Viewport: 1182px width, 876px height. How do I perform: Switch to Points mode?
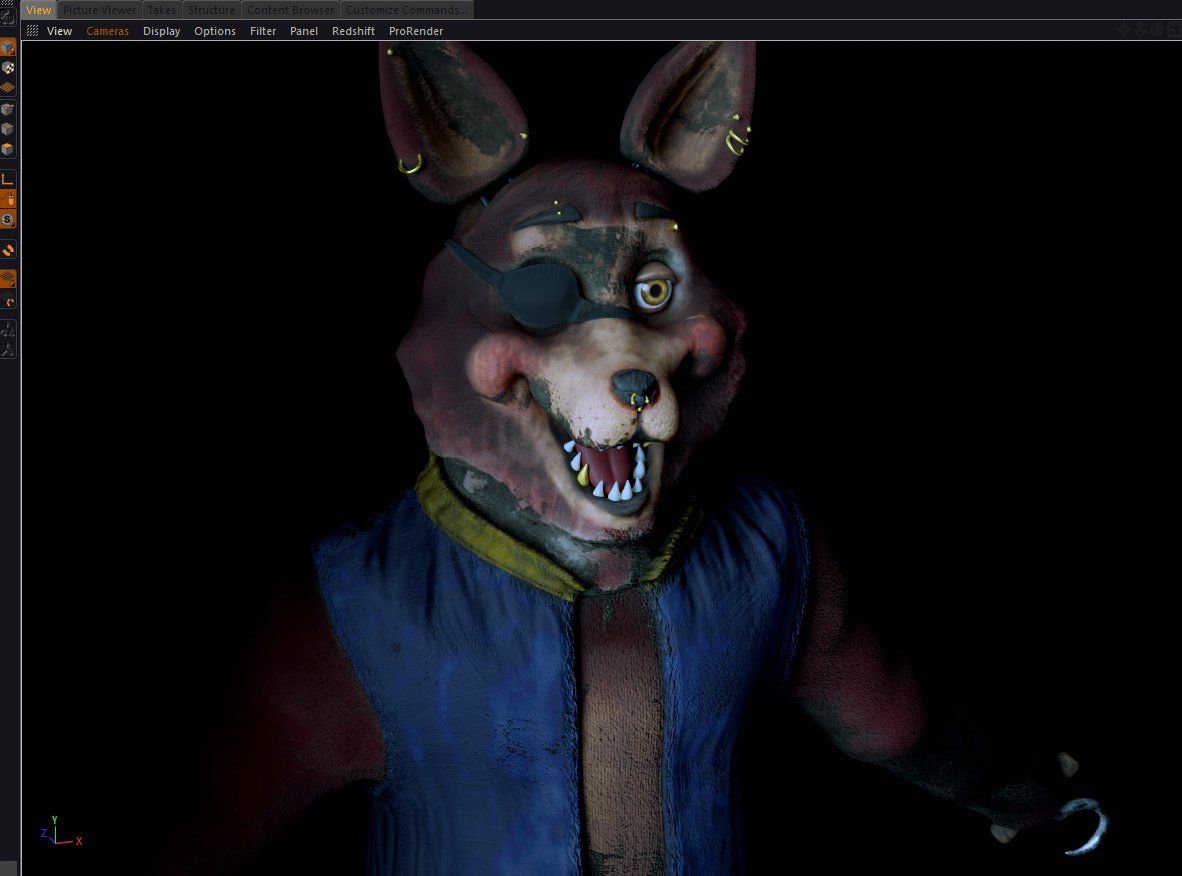pos(8,109)
